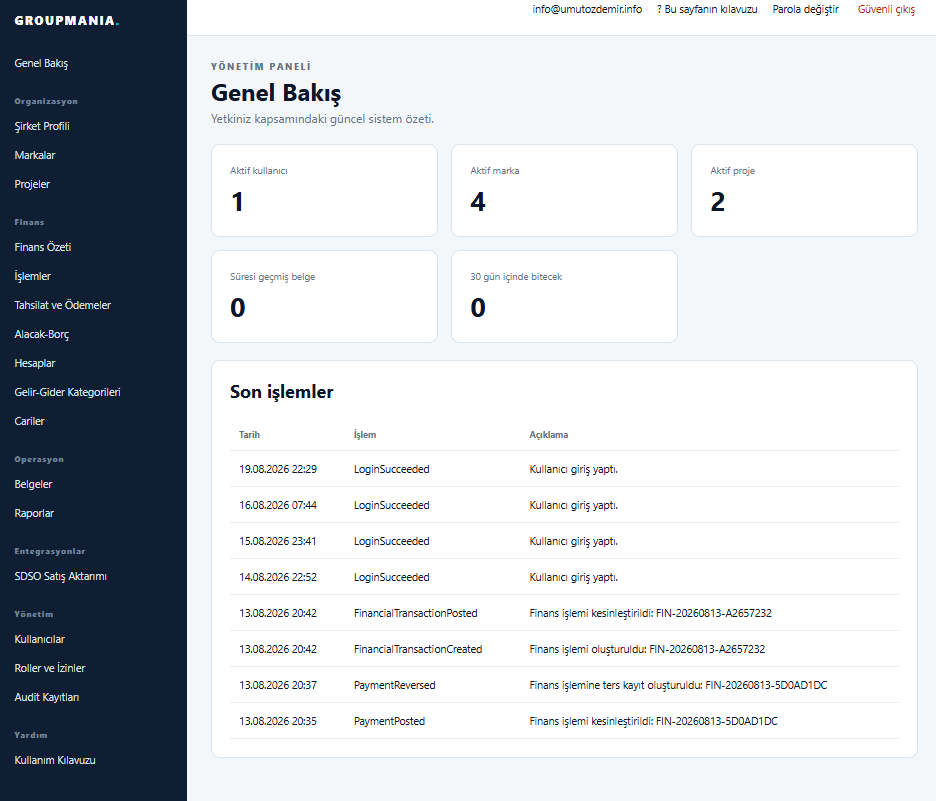Select SDSO Satış Aktarımı integration
The image size is (936, 801).
click(60, 576)
